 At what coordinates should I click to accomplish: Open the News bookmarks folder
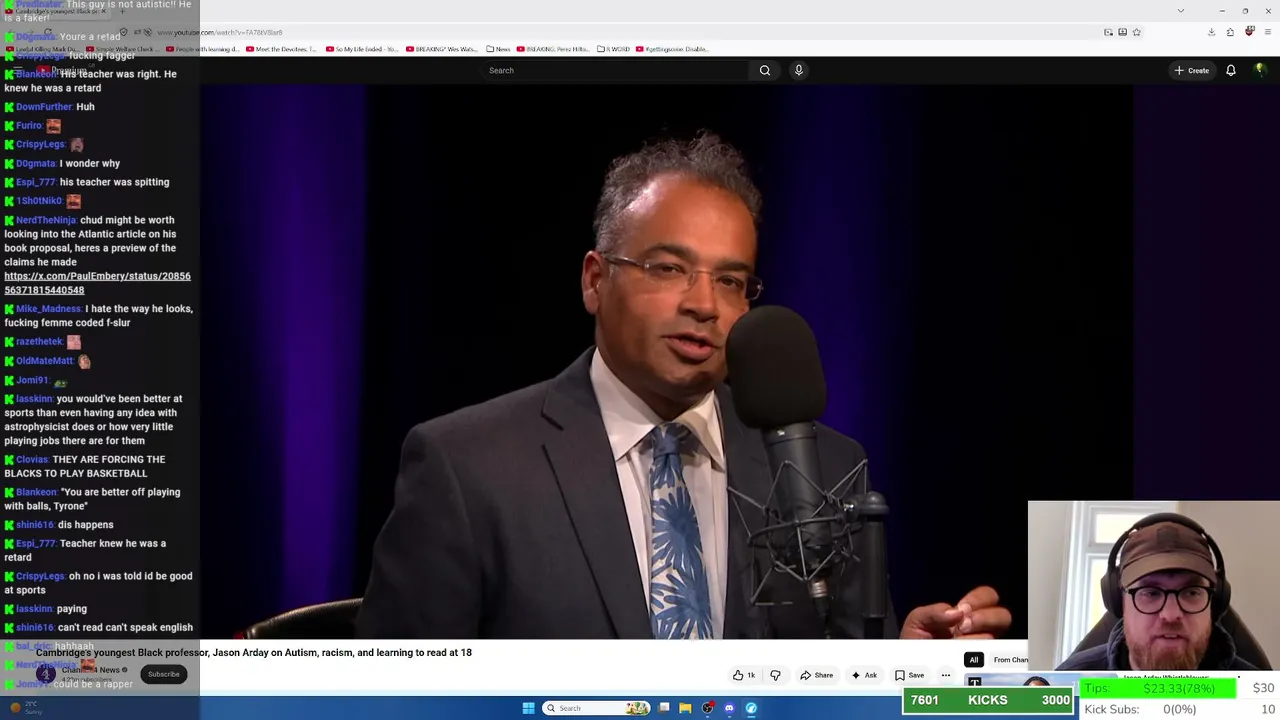click(498, 49)
